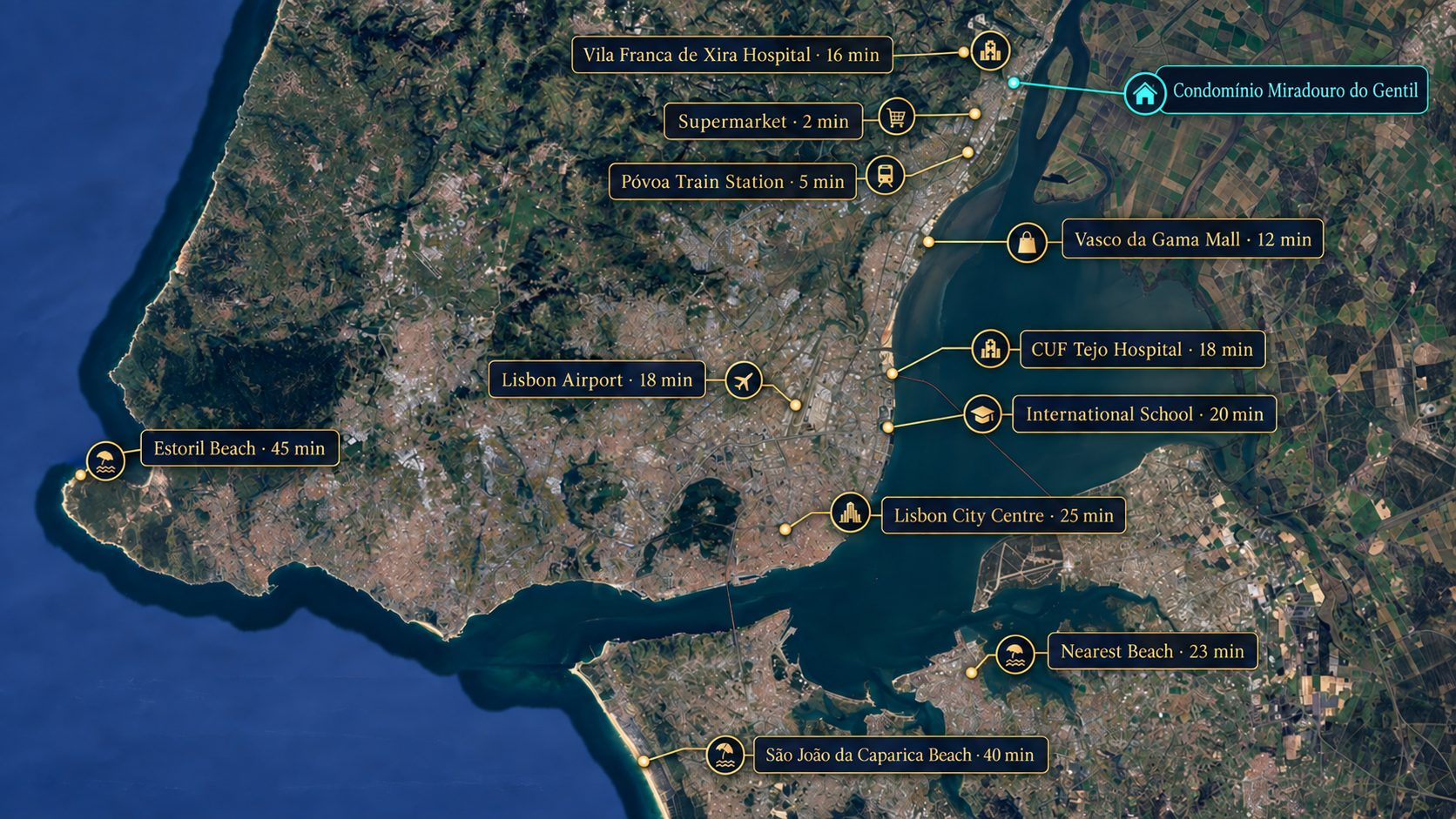Click the map pin dot for Lisbon Airport
Viewport: 1456px width, 819px height.
coord(795,405)
